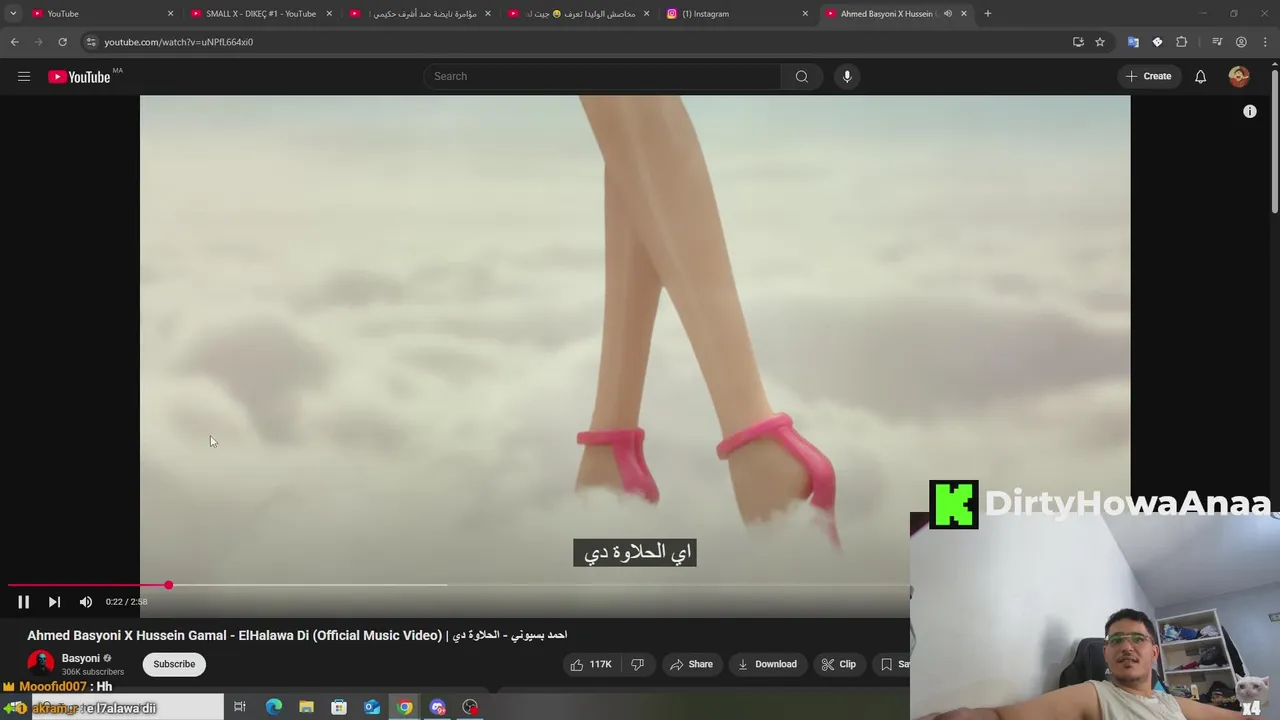Open the Chrome three-dot menu

point(1266,42)
